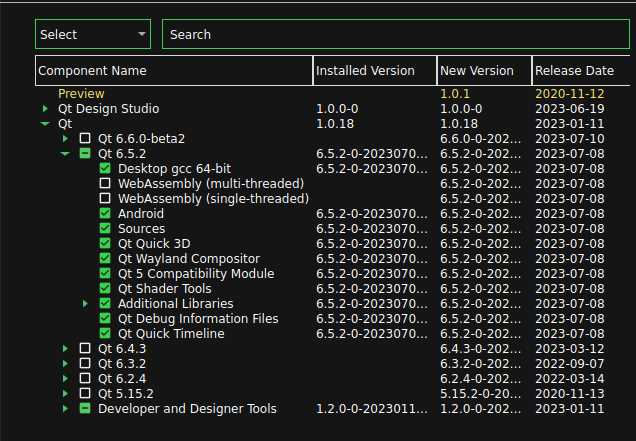Uncheck the Android component
This screenshot has height=441, width=636.
(105, 213)
